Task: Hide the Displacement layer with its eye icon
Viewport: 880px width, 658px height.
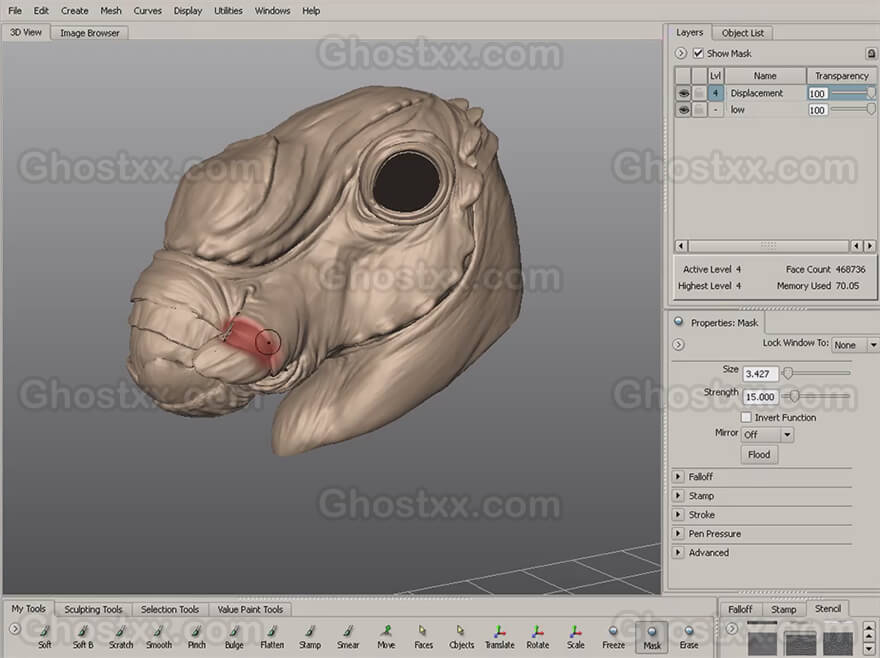Action: 683,93
